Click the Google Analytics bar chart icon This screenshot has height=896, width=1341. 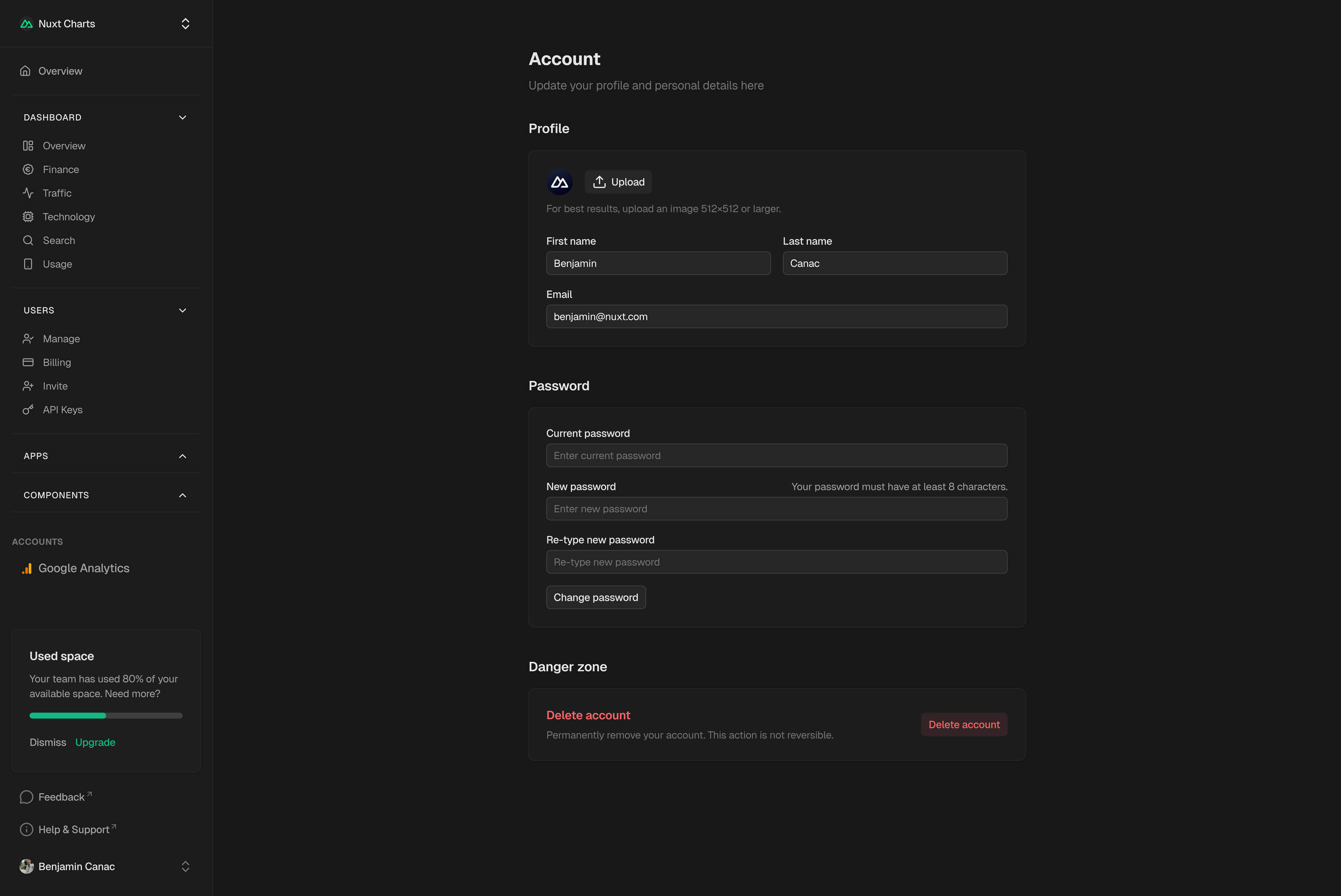pos(27,568)
